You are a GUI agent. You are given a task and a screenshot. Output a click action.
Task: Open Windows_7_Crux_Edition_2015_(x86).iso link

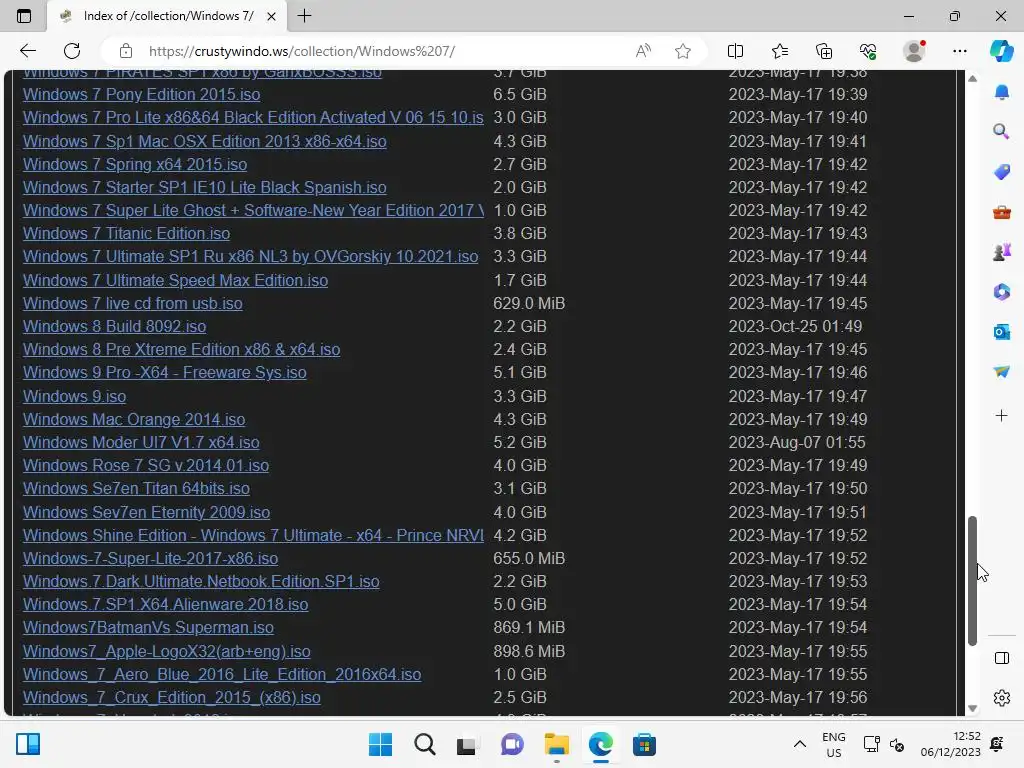172,697
